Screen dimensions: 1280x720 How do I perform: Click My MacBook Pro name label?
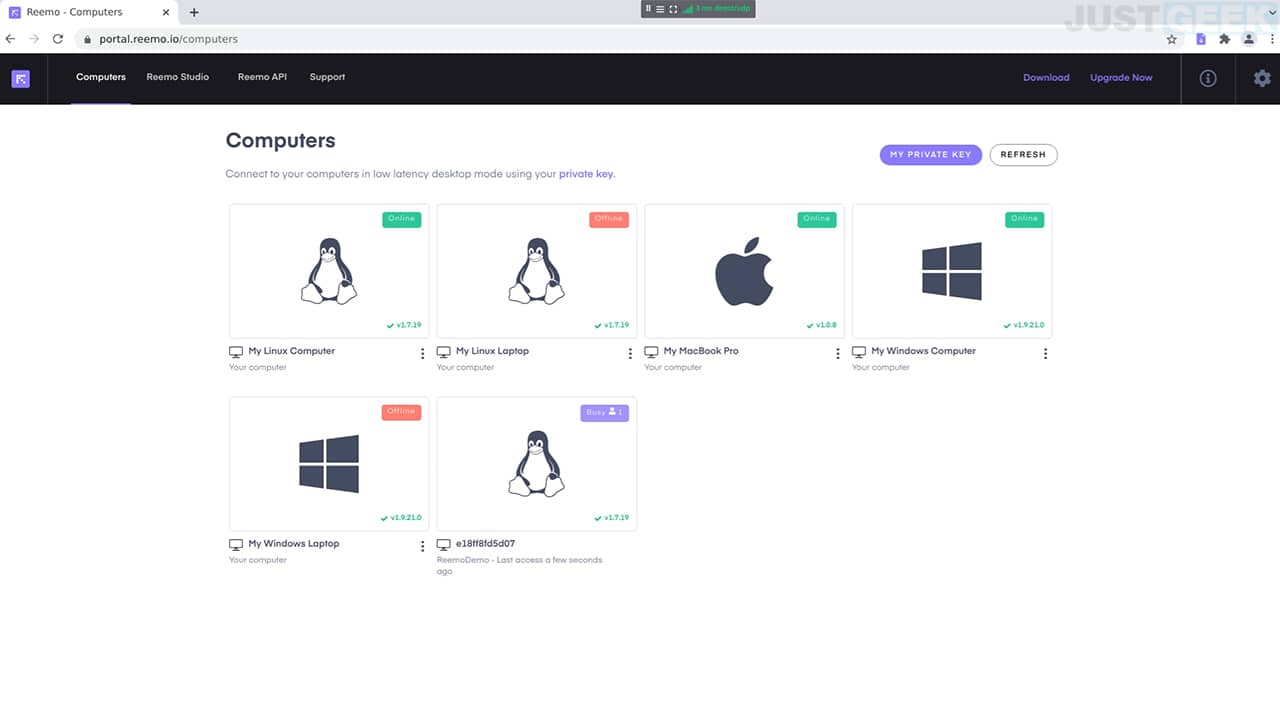click(701, 351)
